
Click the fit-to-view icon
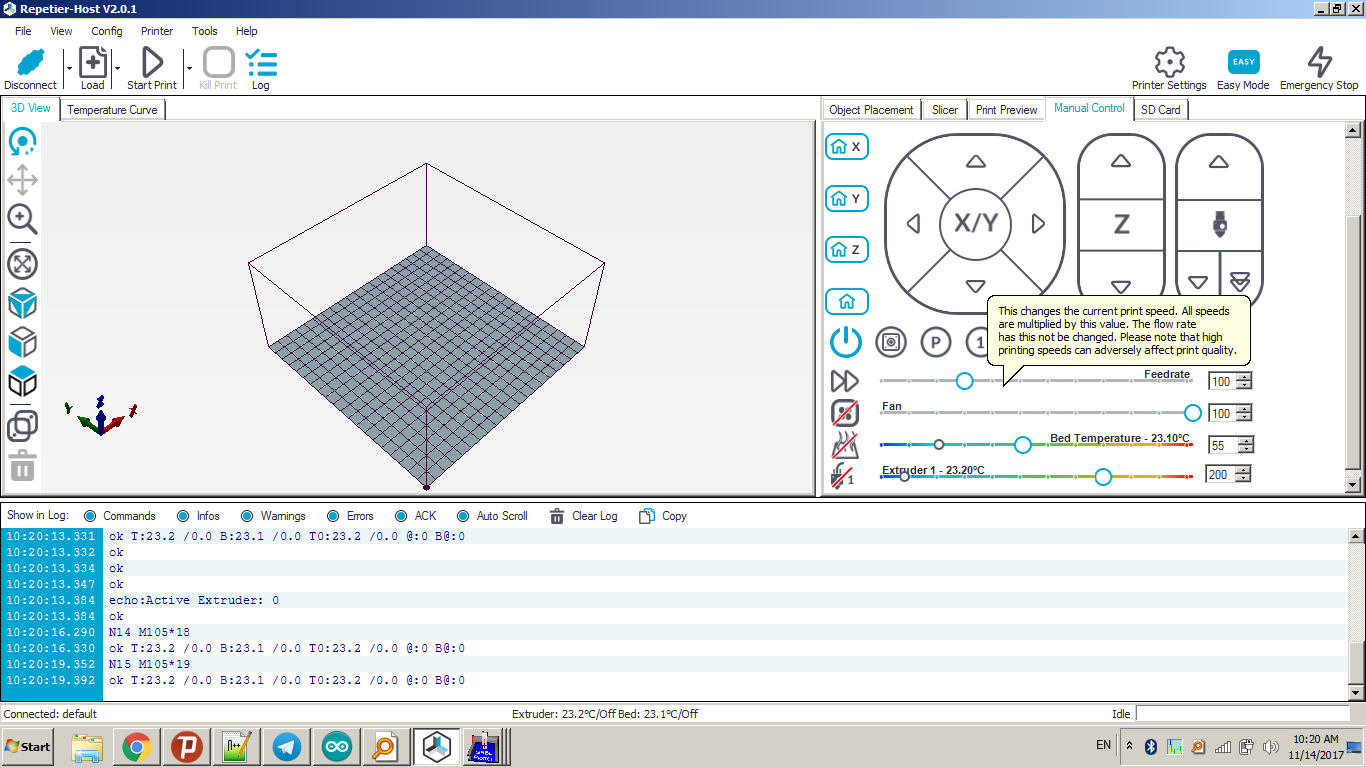coord(22,264)
